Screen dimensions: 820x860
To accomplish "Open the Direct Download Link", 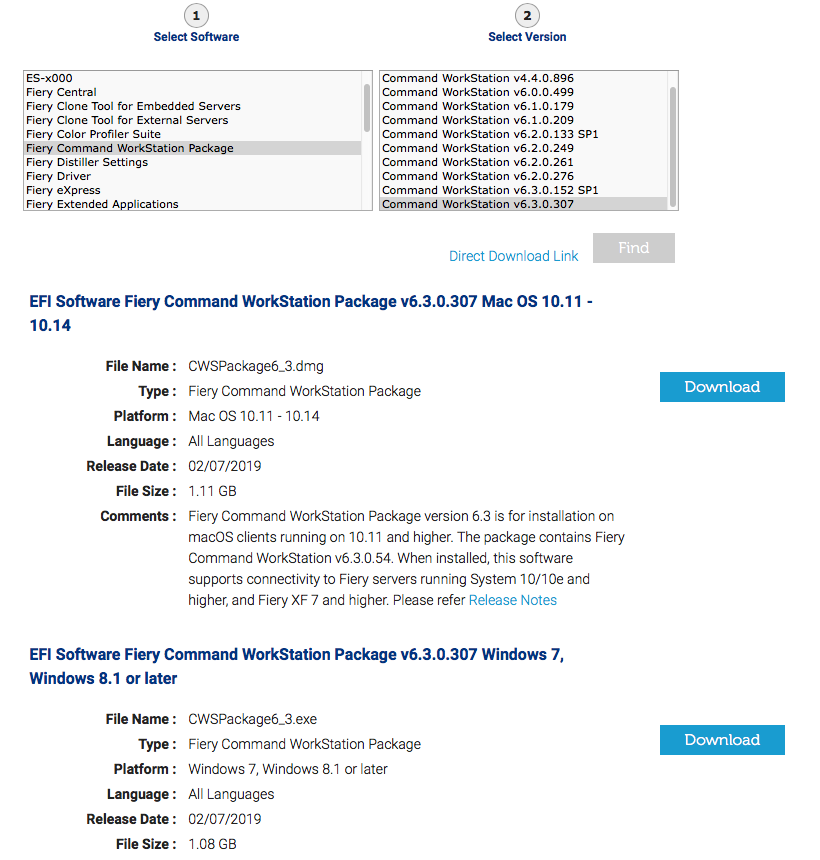I will coord(513,256).
